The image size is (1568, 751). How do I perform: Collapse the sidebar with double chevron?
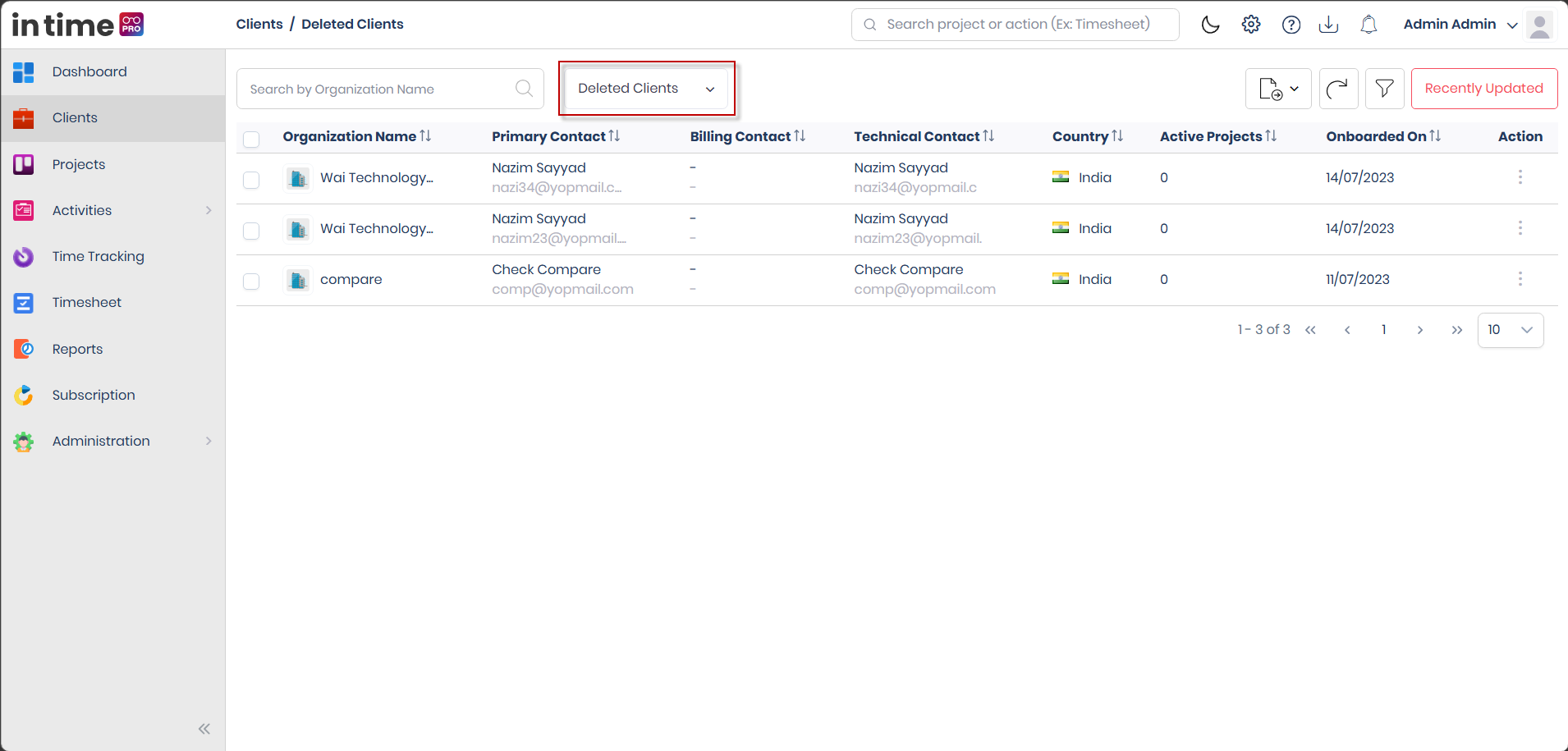204,729
